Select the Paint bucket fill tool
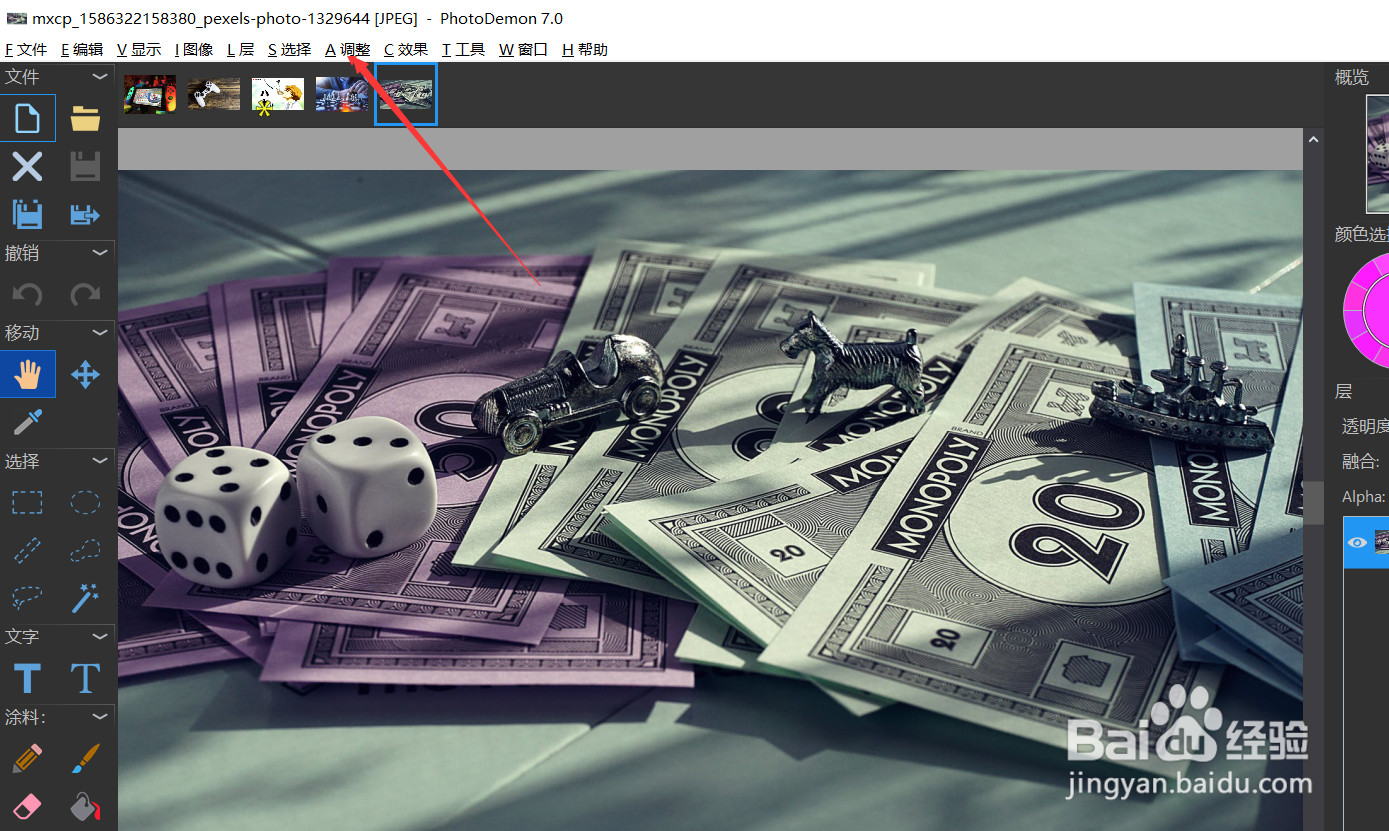Viewport: 1389px width, 831px height. point(85,806)
